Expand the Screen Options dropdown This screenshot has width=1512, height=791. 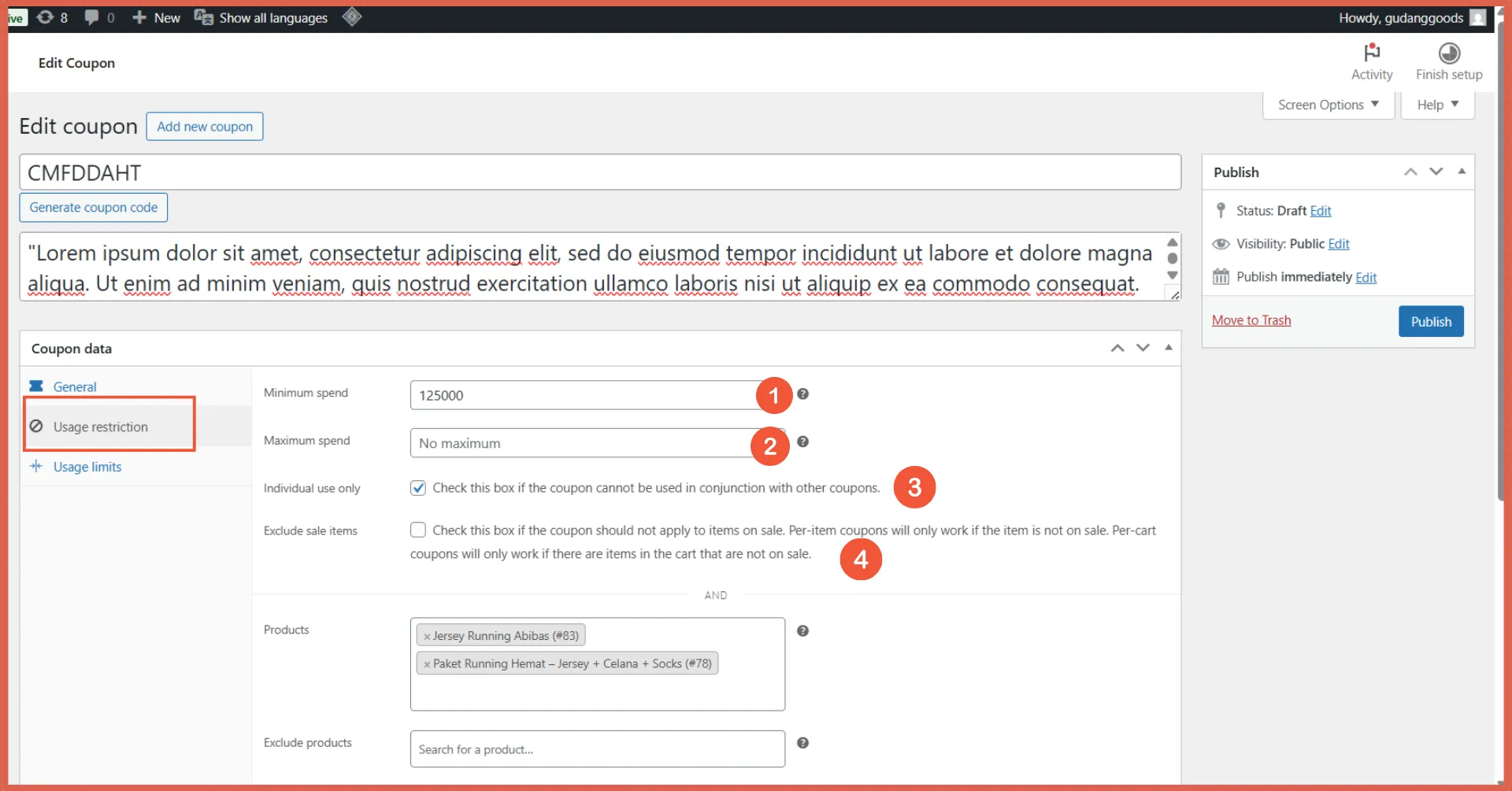click(1328, 105)
